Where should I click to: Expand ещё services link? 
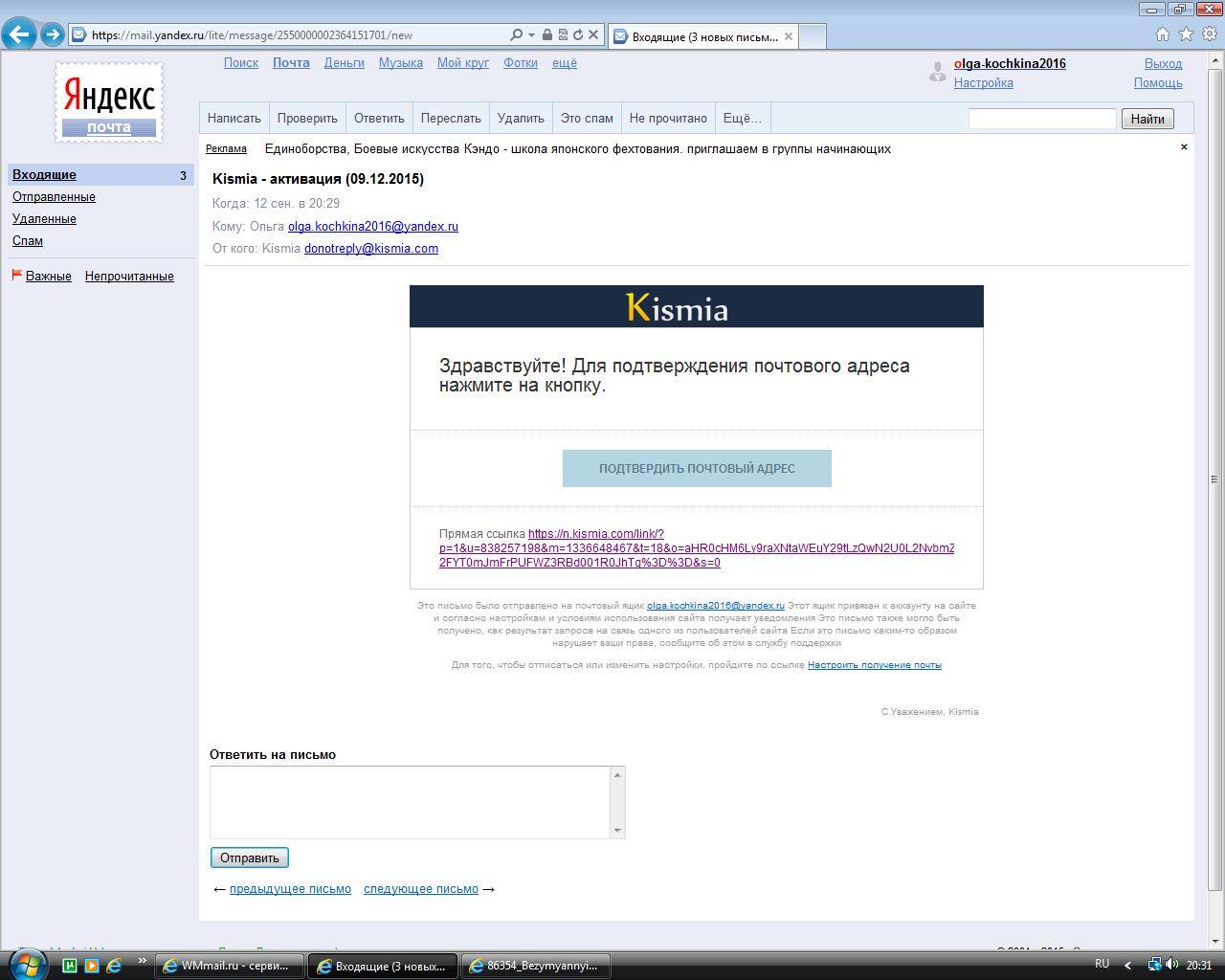coord(565,62)
